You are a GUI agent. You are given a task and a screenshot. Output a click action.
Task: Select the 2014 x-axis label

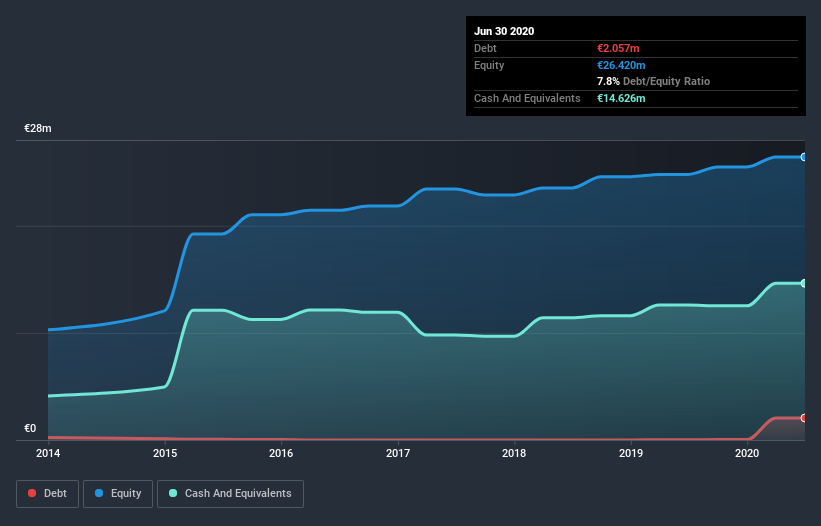pyautogui.click(x=48, y=453)
